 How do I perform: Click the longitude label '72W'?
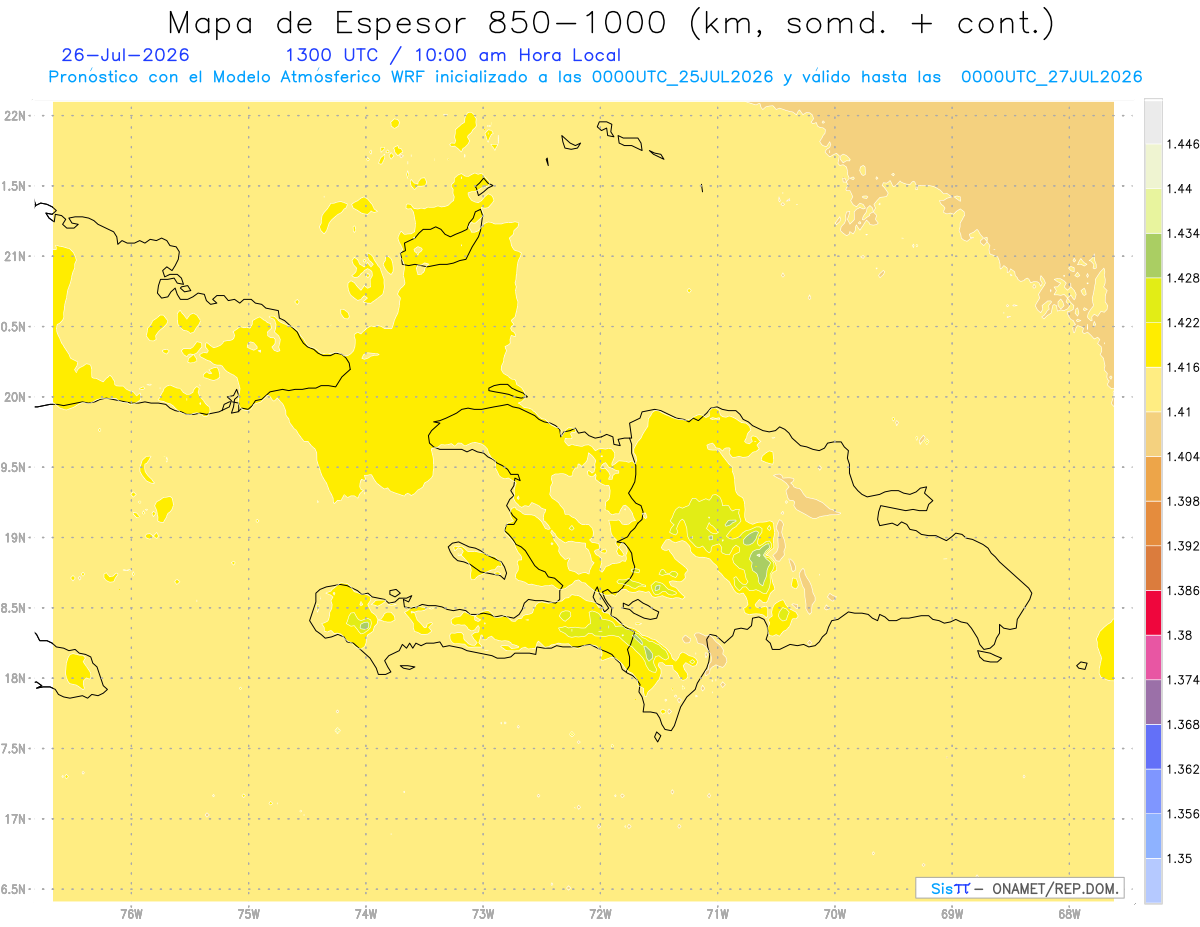(600, 913)
